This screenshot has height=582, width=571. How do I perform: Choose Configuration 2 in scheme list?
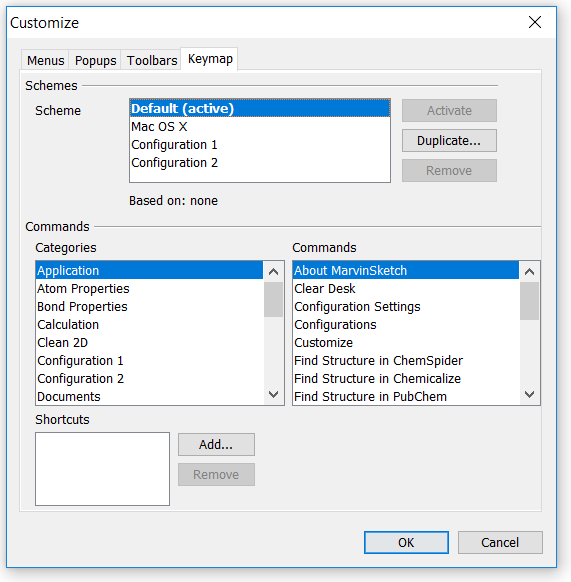260,163
